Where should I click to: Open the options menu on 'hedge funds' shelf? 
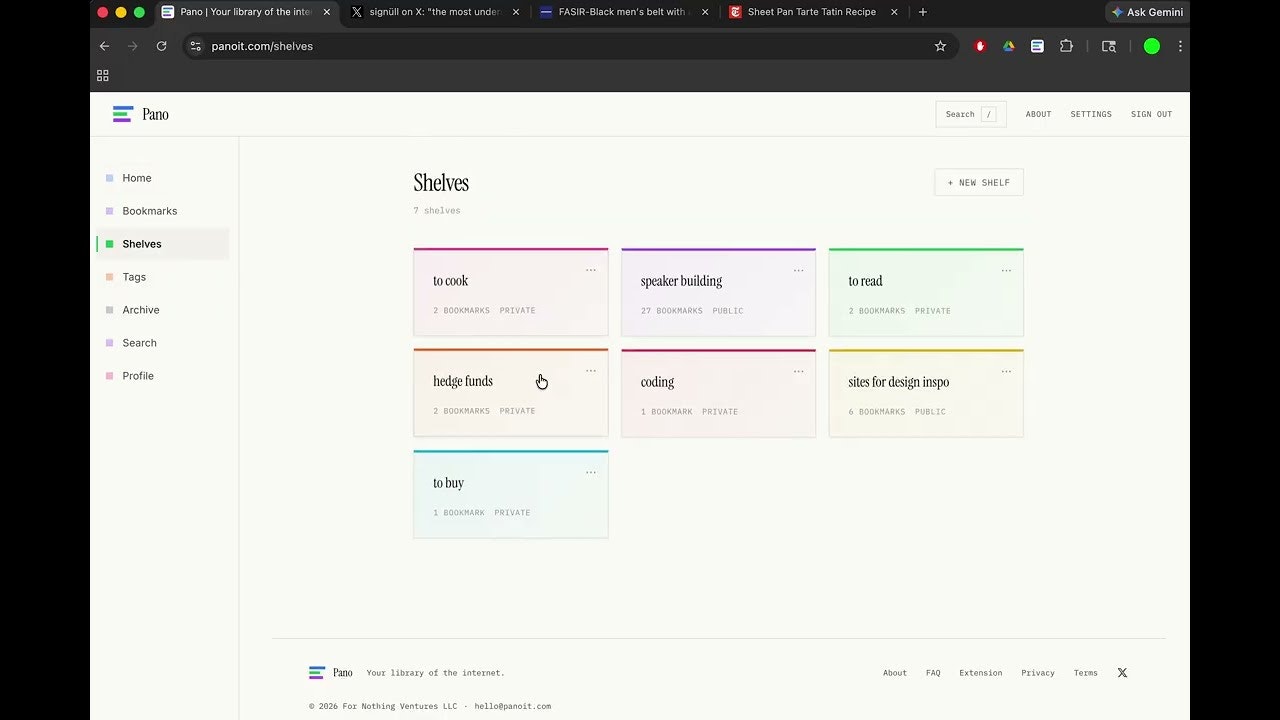(x=591, y=371)
